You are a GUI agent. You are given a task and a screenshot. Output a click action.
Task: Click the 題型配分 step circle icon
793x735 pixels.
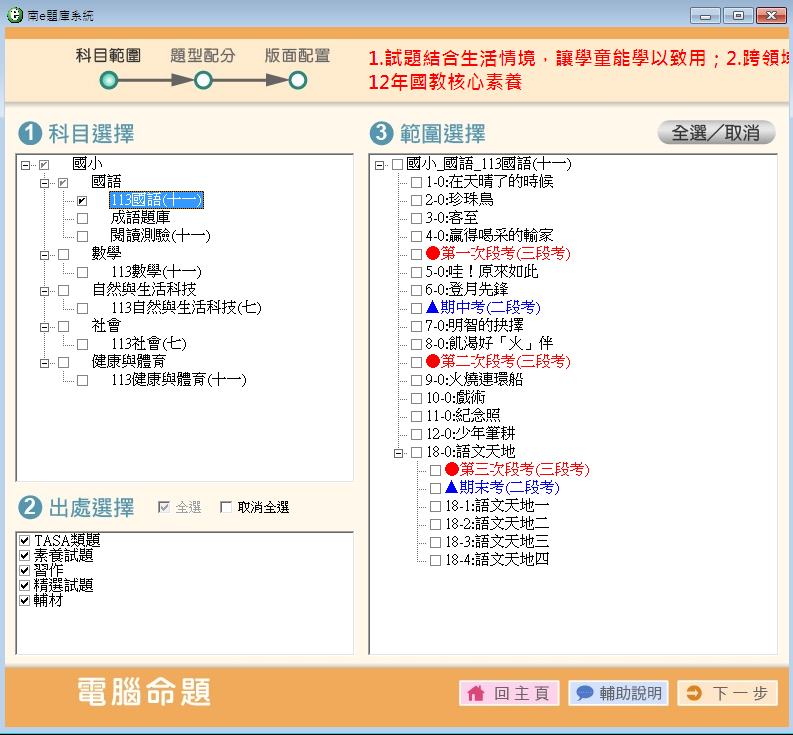(203, 80)
